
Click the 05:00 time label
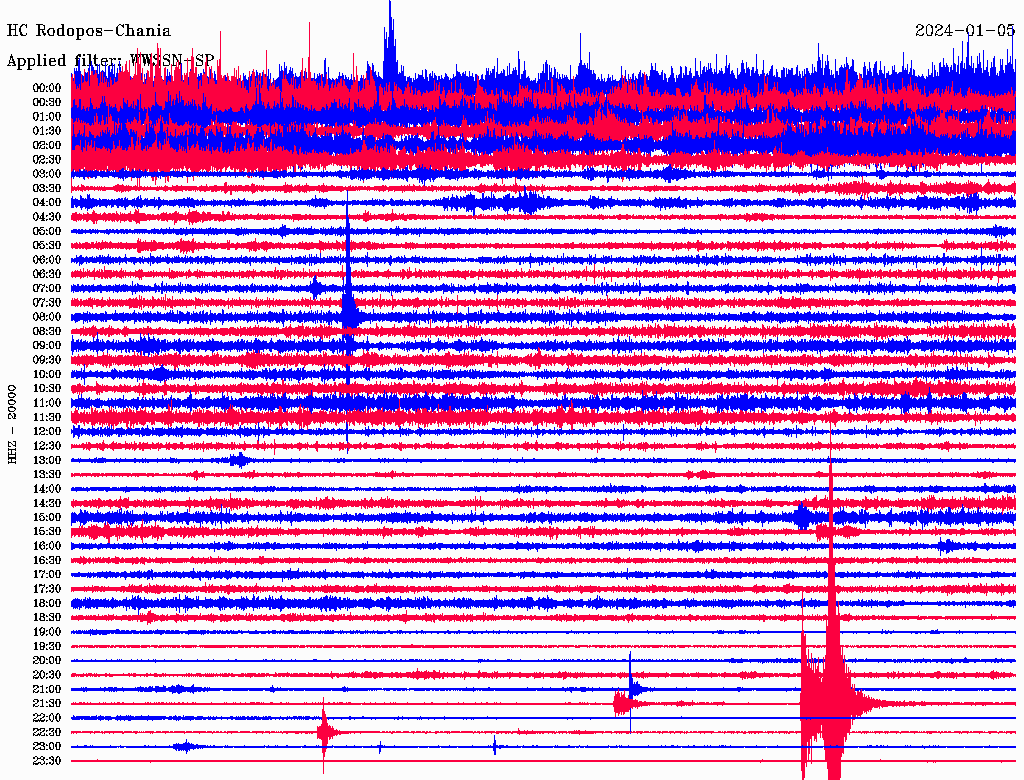pyautogui.click(x=47, y=231)
